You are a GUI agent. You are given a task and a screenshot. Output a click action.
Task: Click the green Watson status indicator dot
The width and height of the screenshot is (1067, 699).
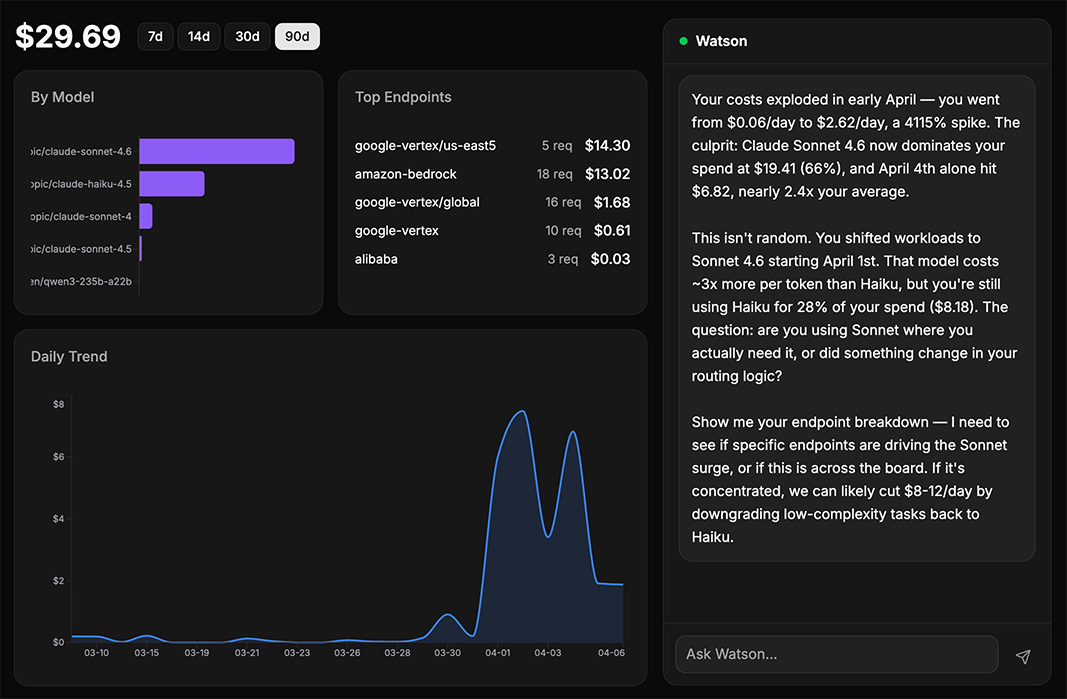click(682, 41)
